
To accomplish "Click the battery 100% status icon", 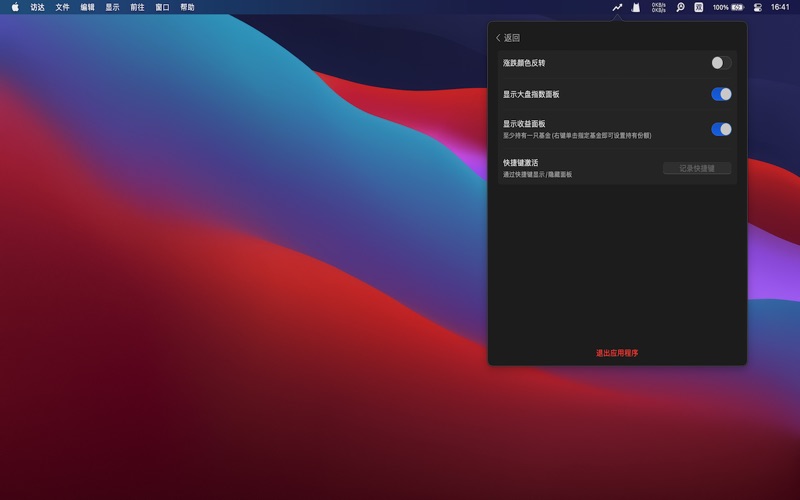I will click(x=729, y=7).
